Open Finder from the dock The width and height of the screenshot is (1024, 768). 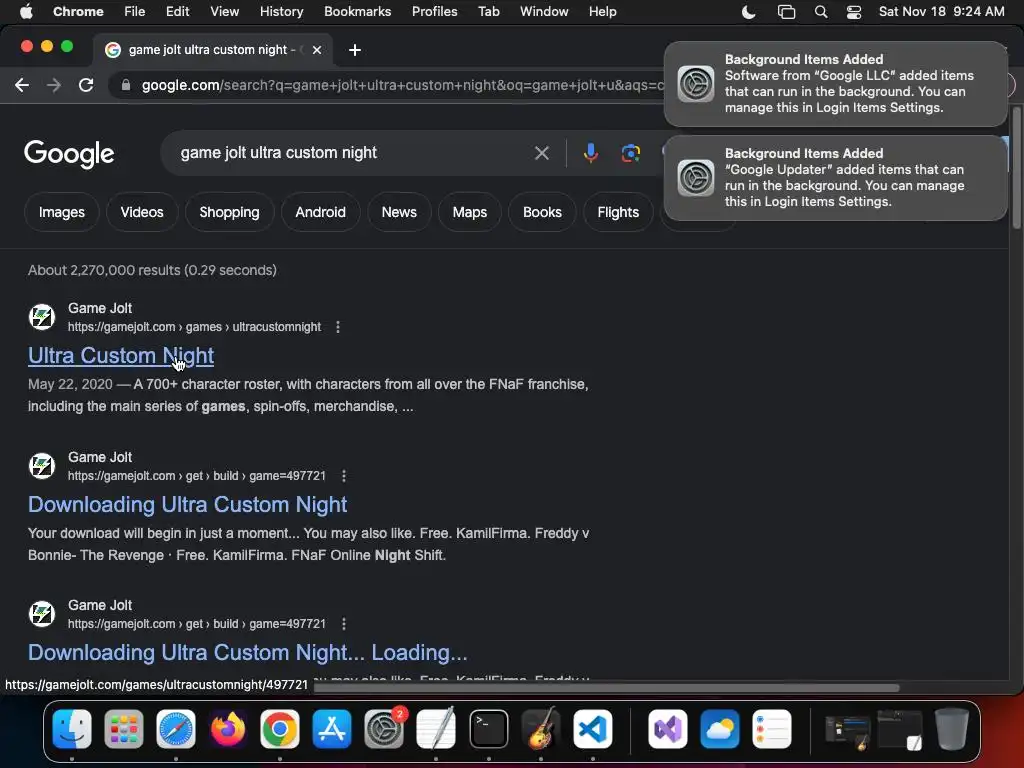tap(72, 729)
